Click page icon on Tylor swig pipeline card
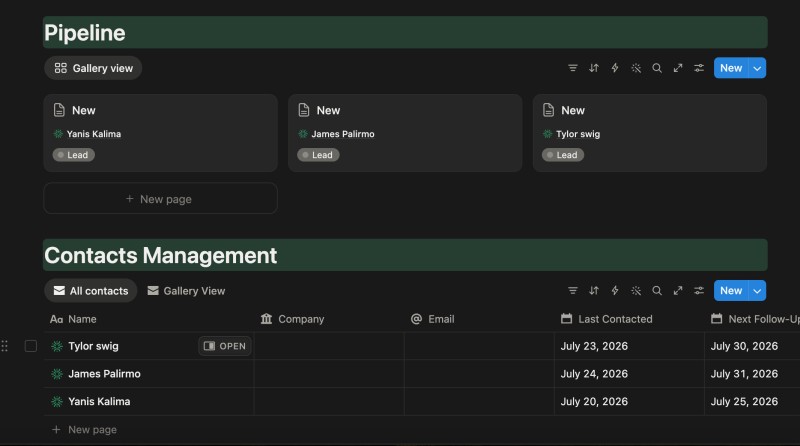Image resolution: width=800 pixels, height=446 pixels. click(x=548, y=110)
